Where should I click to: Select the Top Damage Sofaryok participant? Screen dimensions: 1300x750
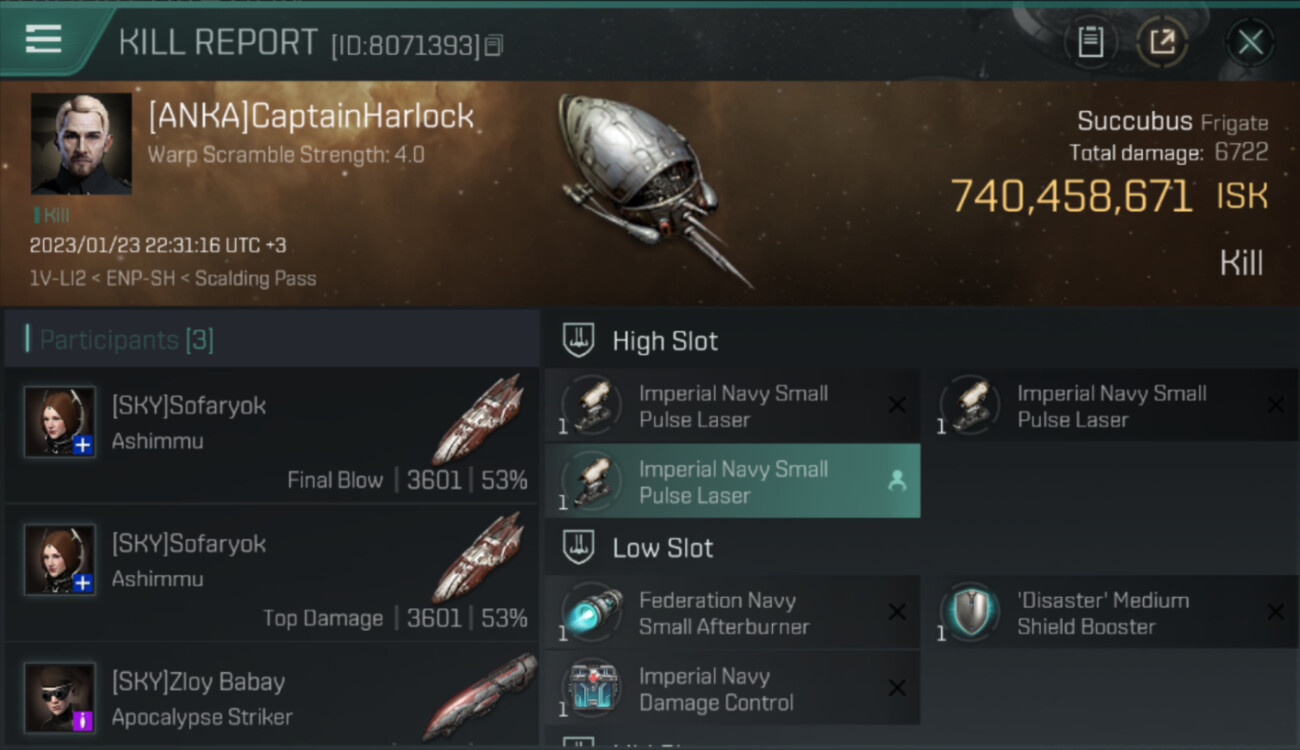tap(272, 573)
